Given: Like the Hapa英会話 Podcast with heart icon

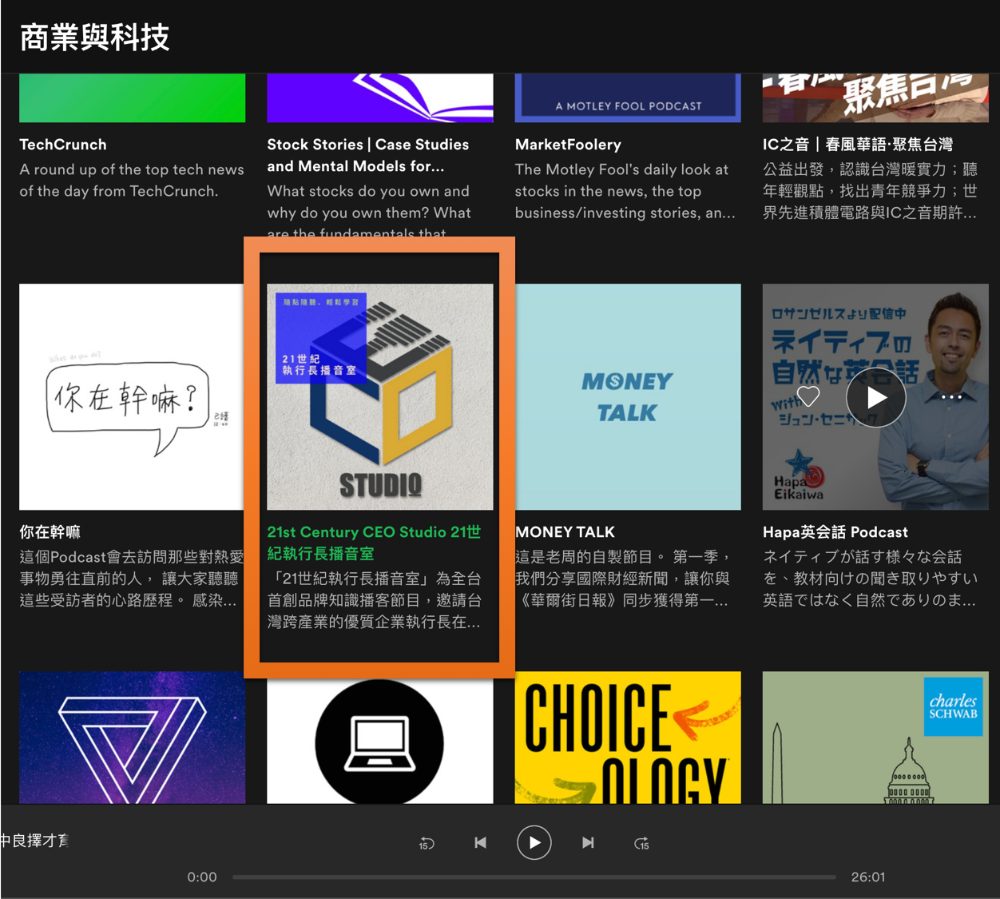Looking at the screenshot, I should [808, 397].
